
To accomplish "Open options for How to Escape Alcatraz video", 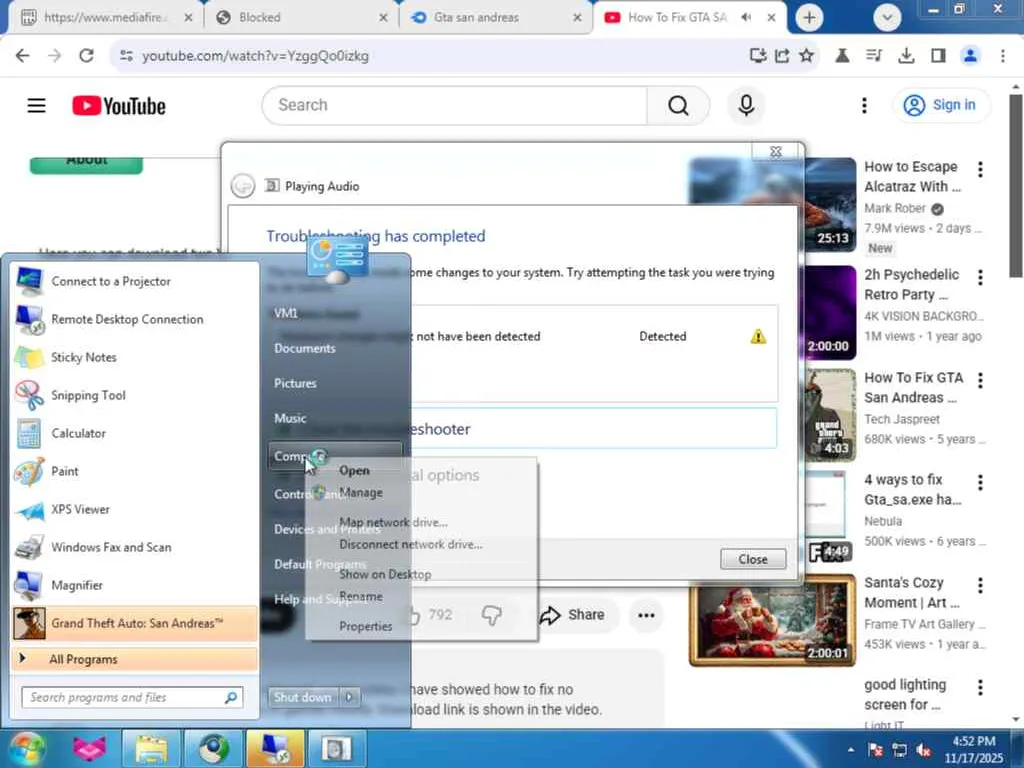I will 980,170.
